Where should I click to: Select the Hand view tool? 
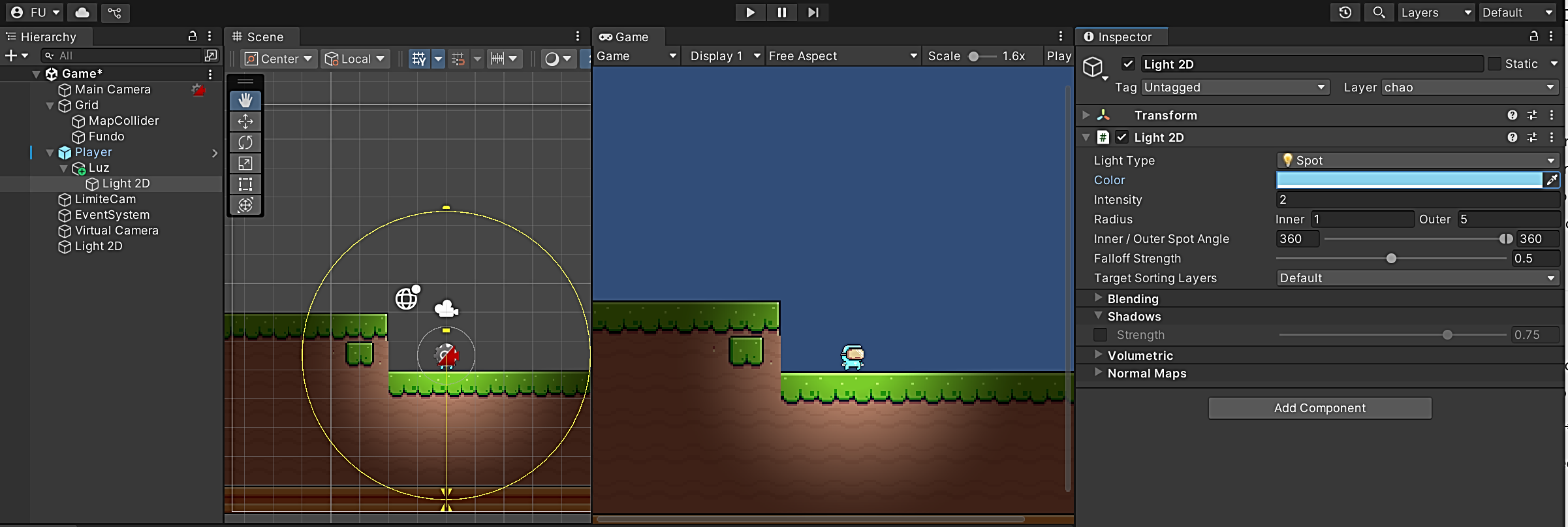(245, 100)
